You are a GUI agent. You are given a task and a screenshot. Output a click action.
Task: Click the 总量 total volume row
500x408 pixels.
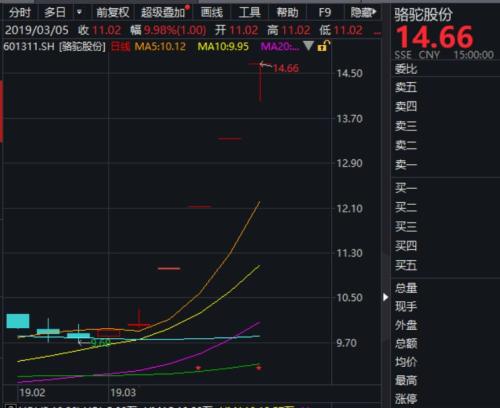click(406, 288)
